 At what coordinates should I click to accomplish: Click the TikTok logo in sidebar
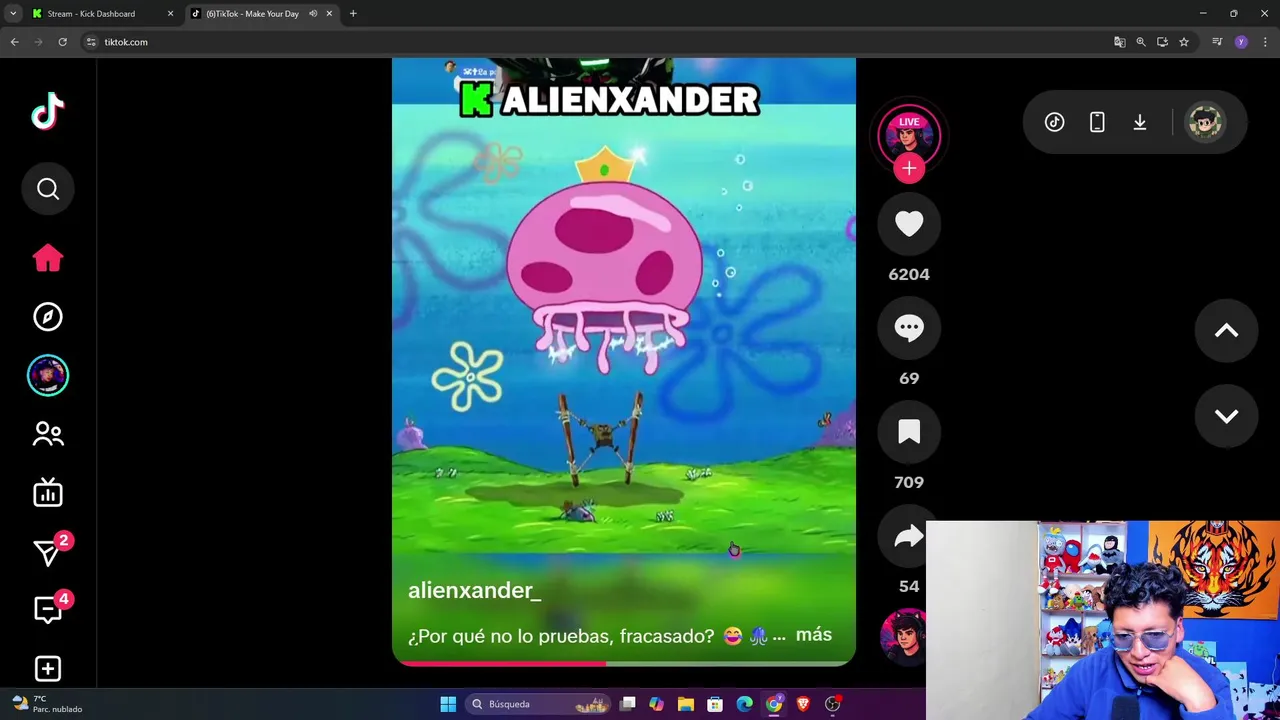pyautogui.click(x=48, y=111)
